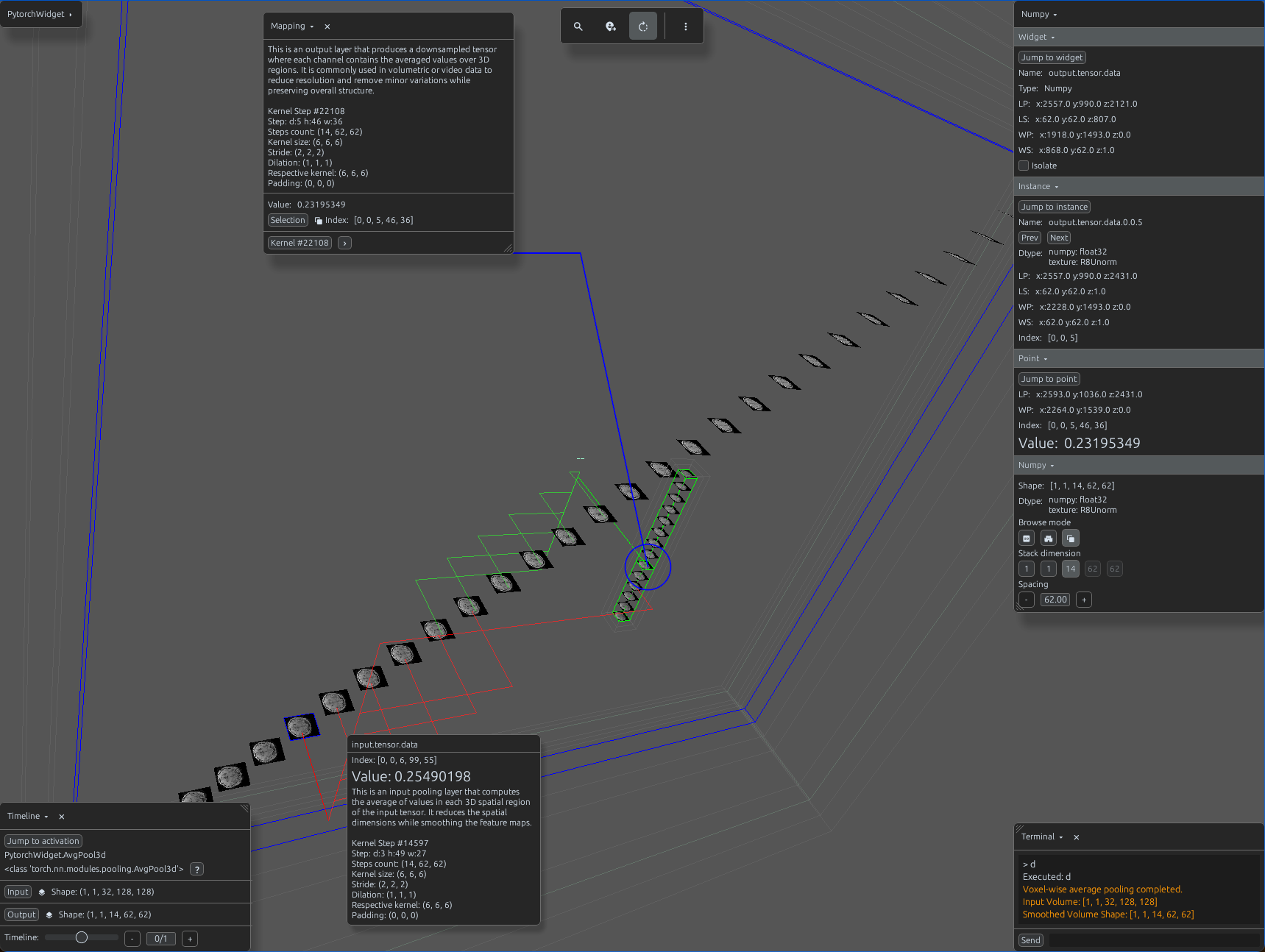Open the three-dot more options menu
1265x952 pixels.
pos(686,26)
